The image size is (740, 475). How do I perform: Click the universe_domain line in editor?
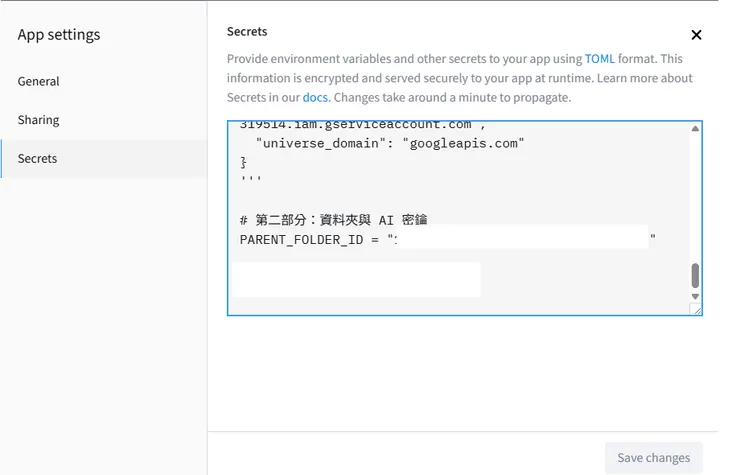390,144
